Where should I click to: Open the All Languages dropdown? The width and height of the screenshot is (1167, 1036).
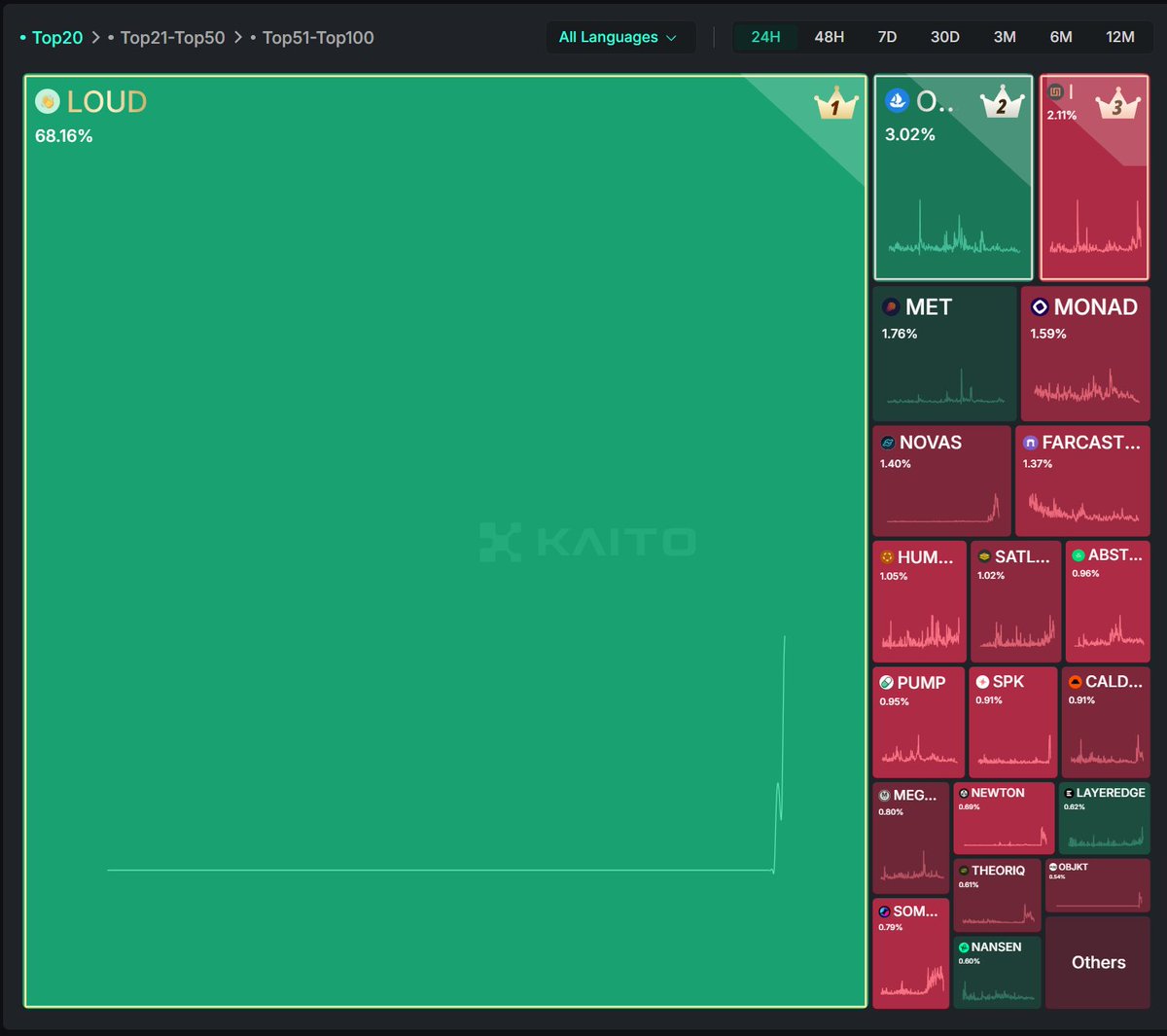tap(620, 37)
